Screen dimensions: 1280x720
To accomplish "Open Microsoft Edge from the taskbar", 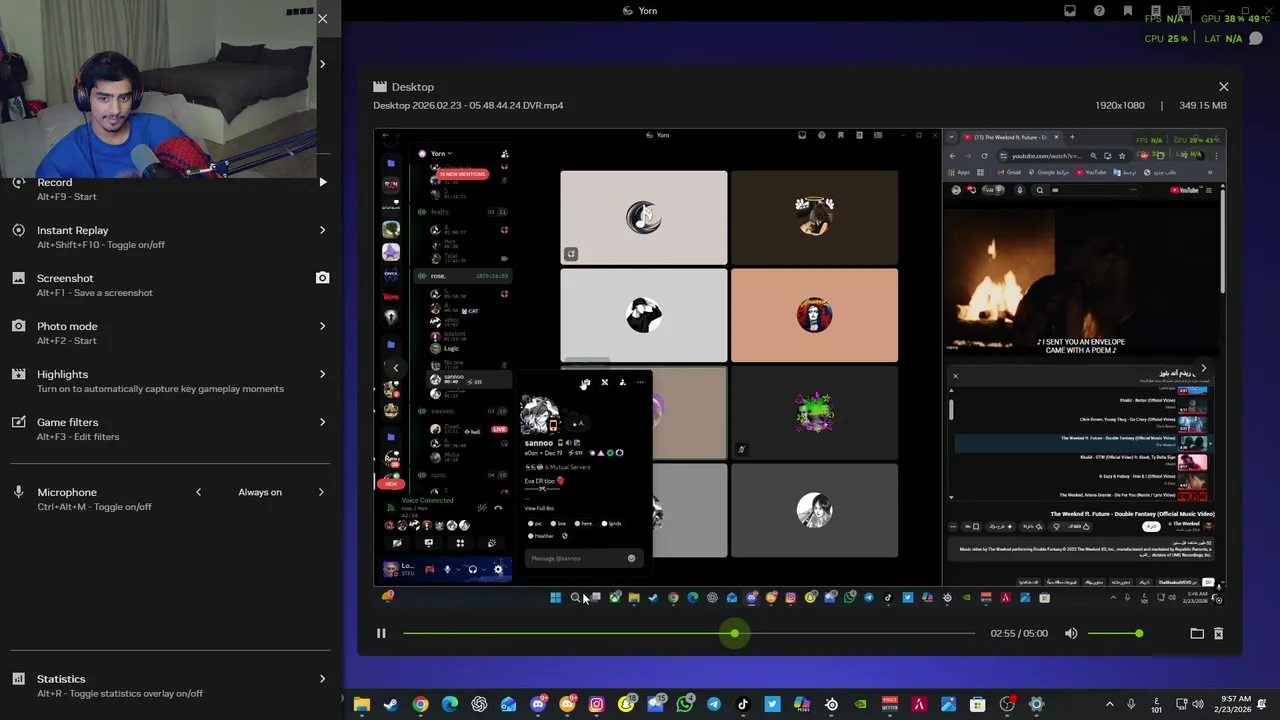I will click(450, 705).
